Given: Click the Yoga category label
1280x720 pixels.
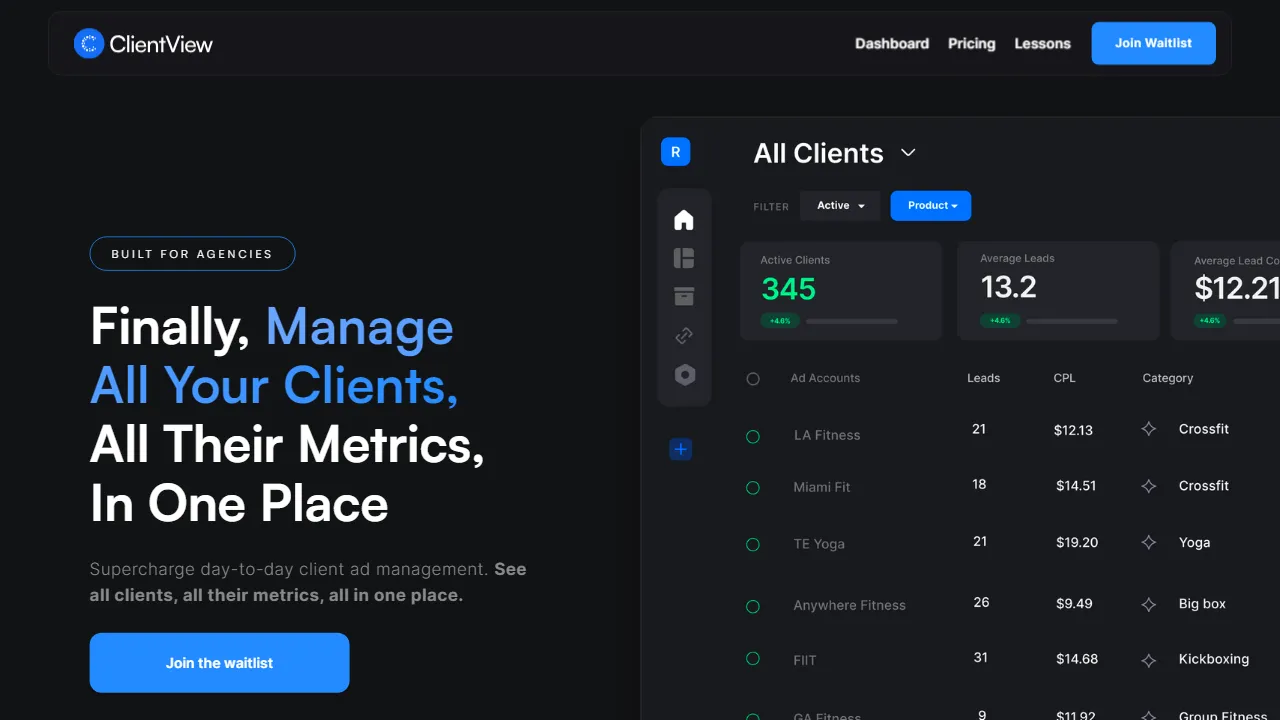Looking at the screenshot, I should [1194, 543].
